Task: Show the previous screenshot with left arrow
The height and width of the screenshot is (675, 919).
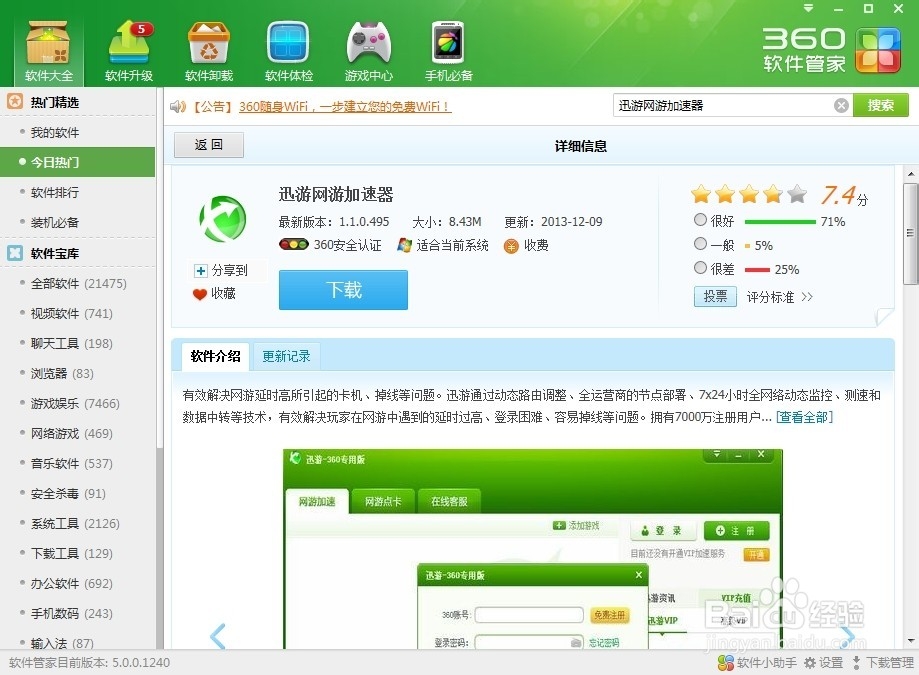Action: click(217, 636)
